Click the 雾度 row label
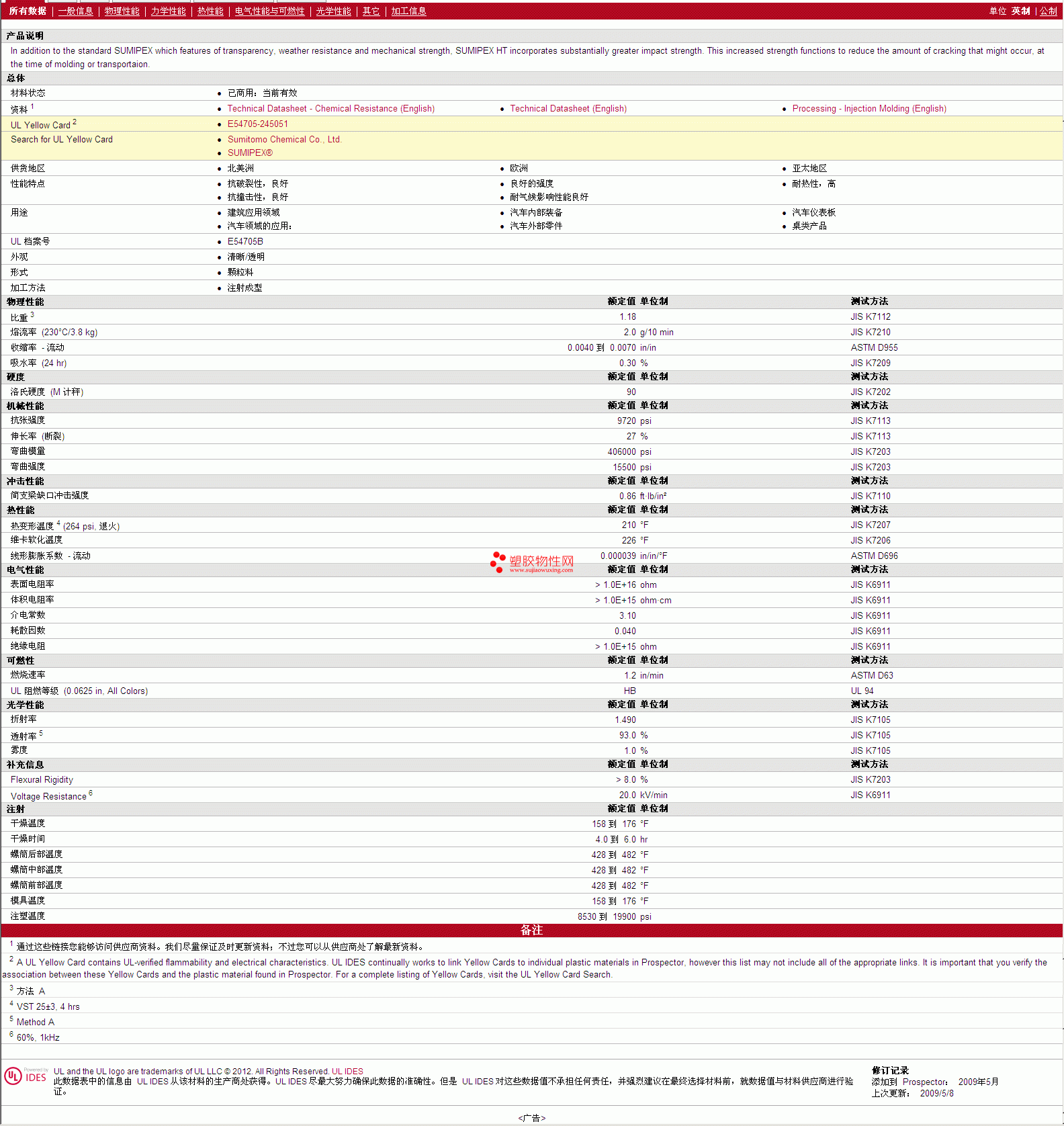Viewport: 1064px width, 1126px height. [19, 750]
